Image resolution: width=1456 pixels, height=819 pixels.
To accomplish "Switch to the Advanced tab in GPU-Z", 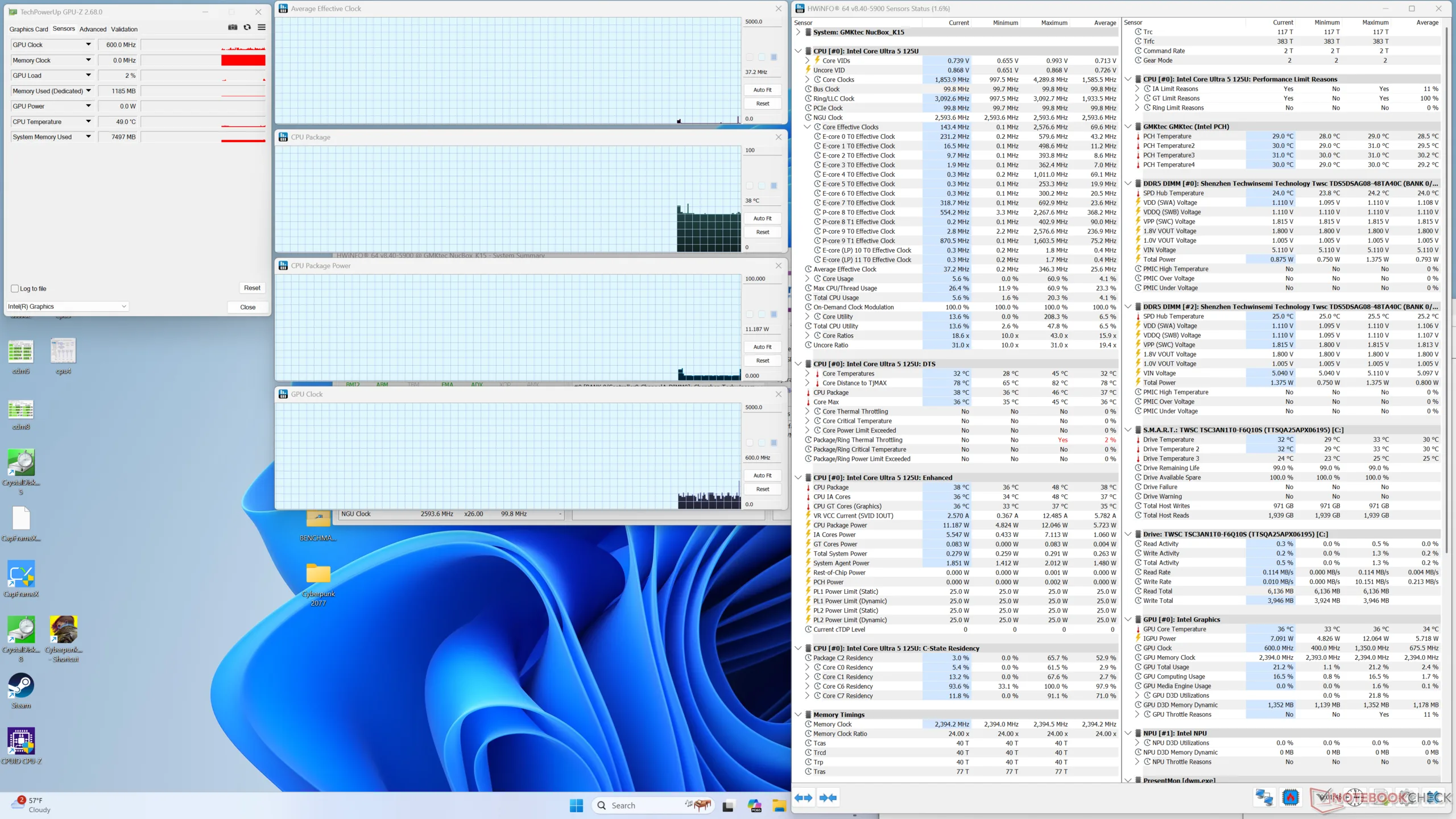I will 93,29.
